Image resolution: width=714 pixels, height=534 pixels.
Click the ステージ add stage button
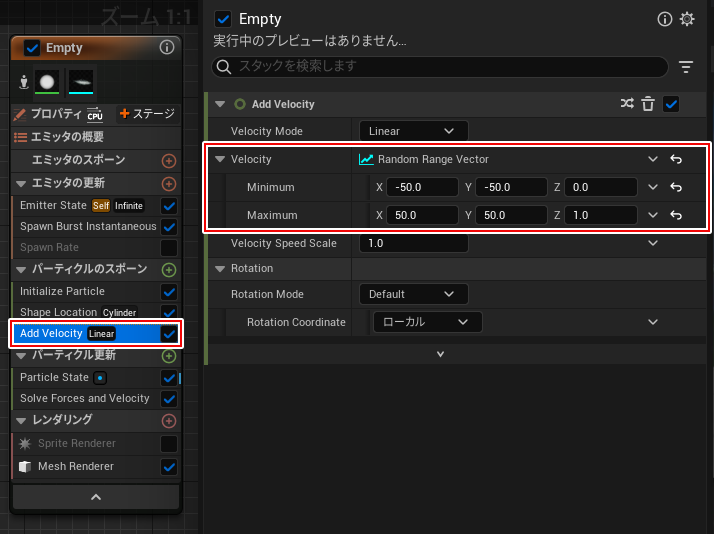coord(146,114)
